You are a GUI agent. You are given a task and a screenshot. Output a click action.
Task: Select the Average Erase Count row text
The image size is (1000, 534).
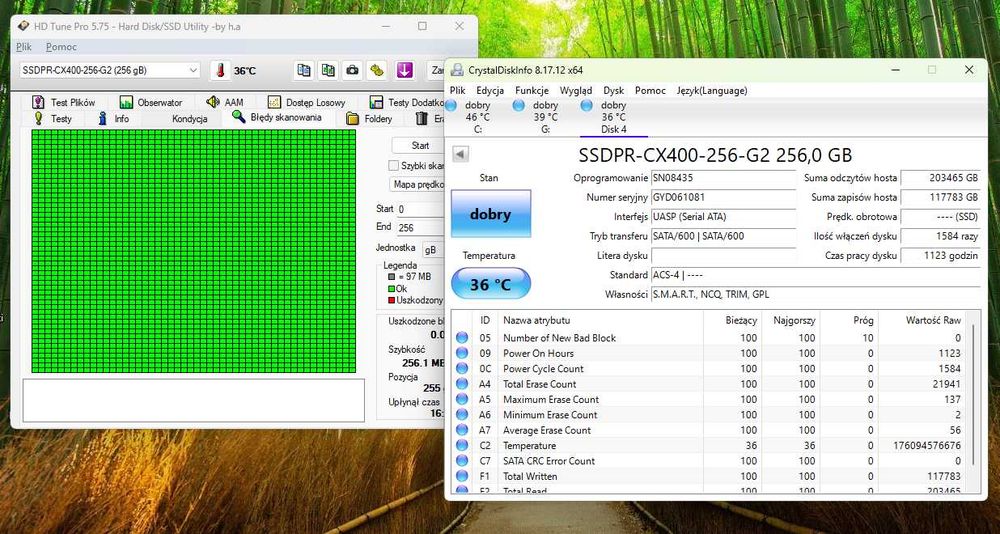(547, 430)
